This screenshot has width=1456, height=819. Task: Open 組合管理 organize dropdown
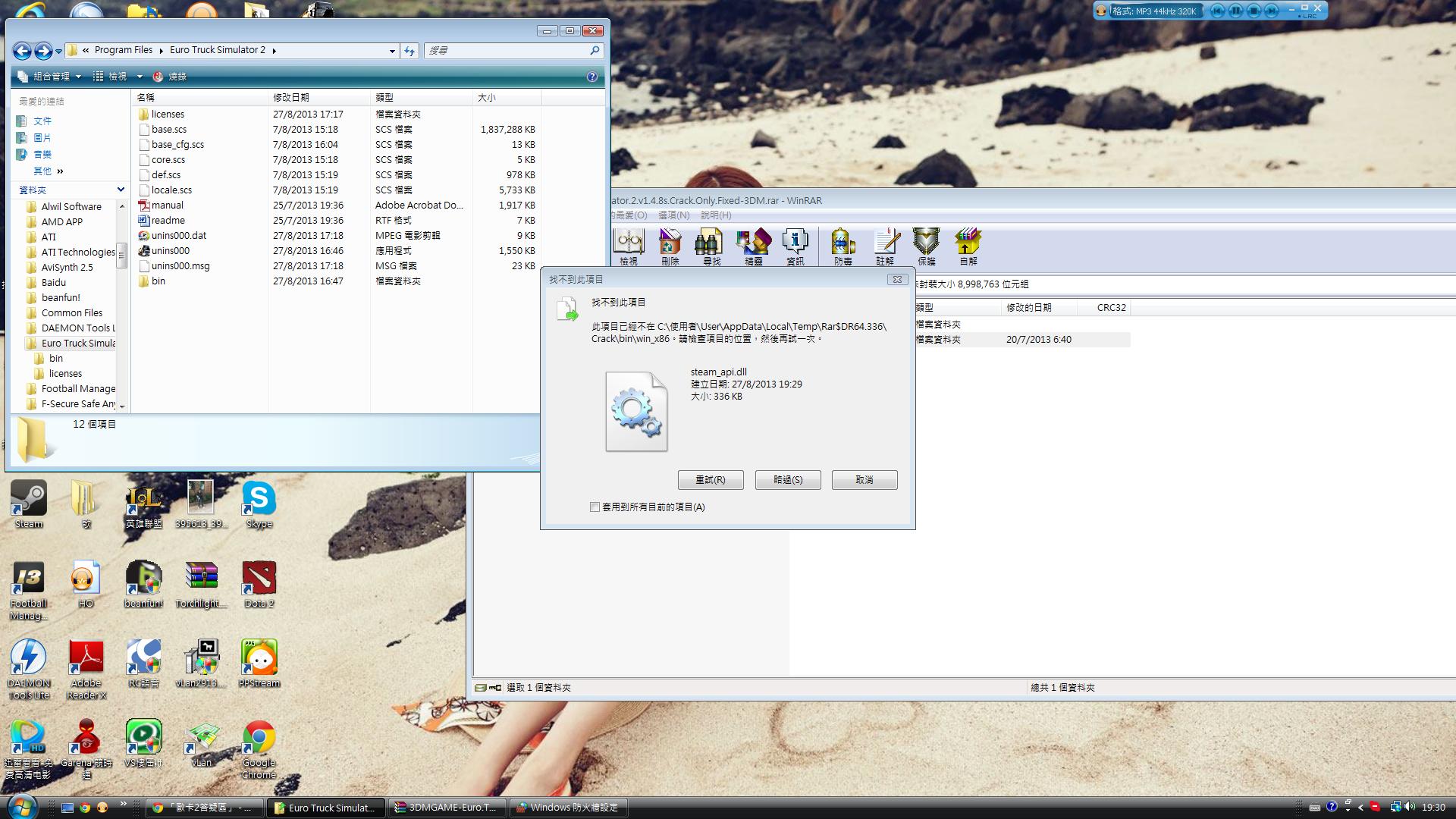52,77
